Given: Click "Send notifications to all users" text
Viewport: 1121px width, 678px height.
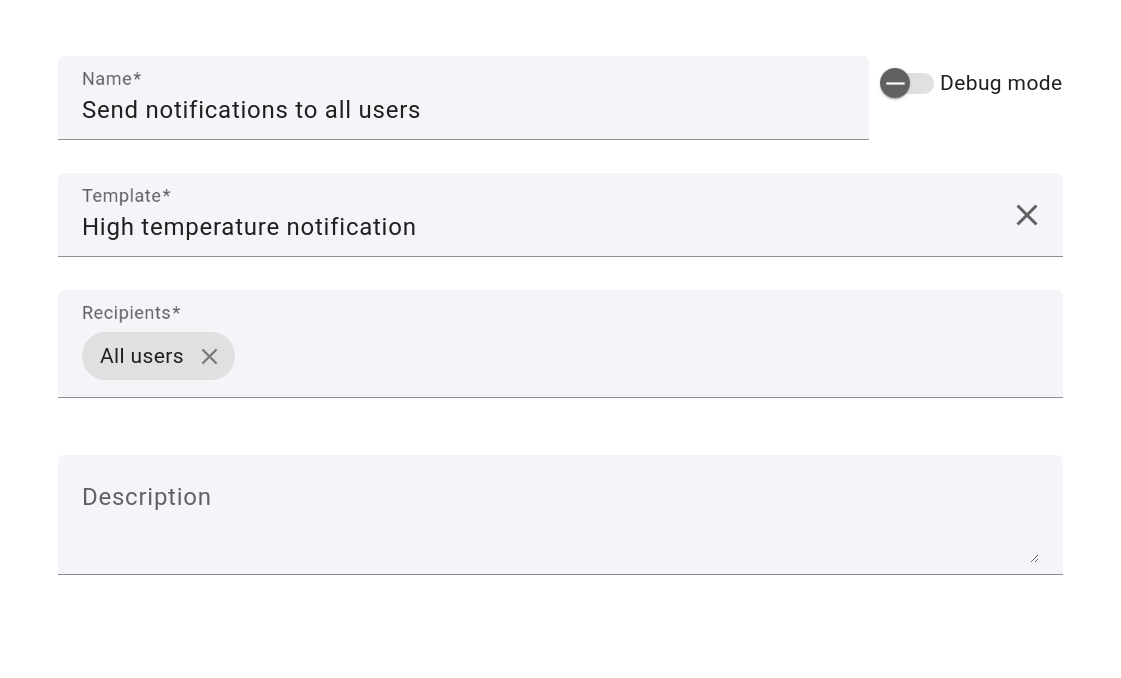Looking at the screenshot, I should [251, 110].
